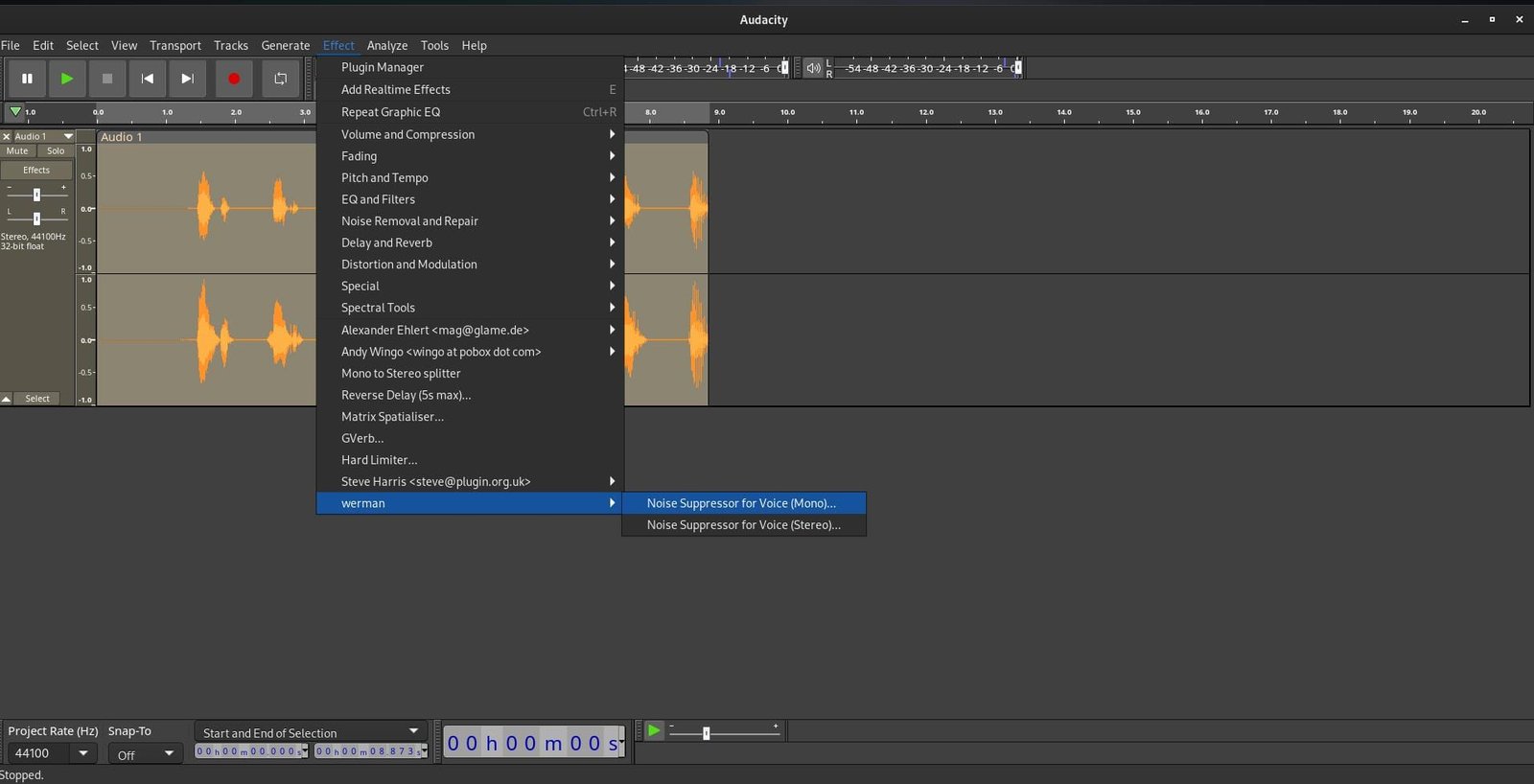Solo the Audio 1 track
Screen dimensions: 1534x784
56,150
